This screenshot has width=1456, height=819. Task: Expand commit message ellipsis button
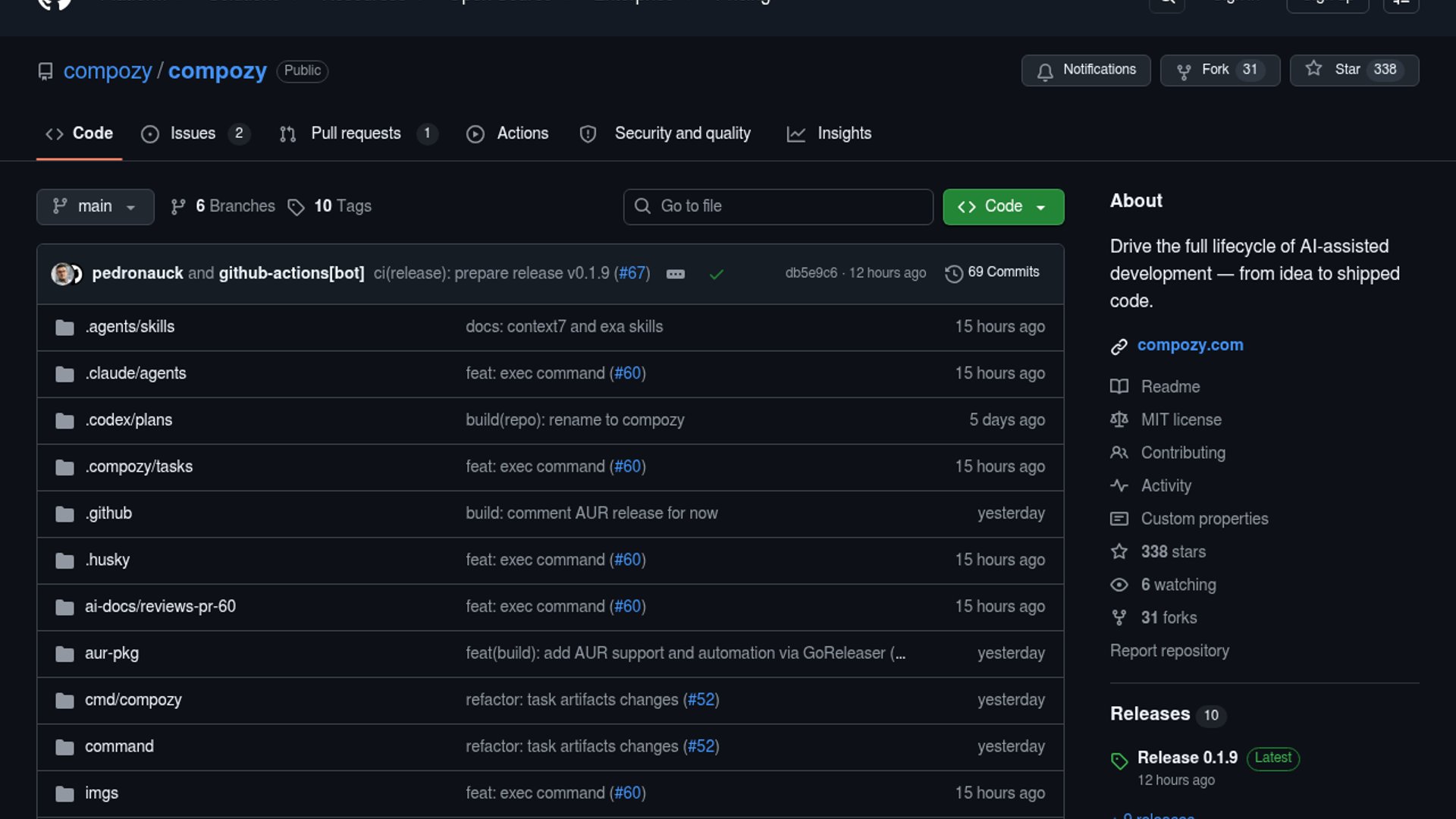(x=675, y=274)
